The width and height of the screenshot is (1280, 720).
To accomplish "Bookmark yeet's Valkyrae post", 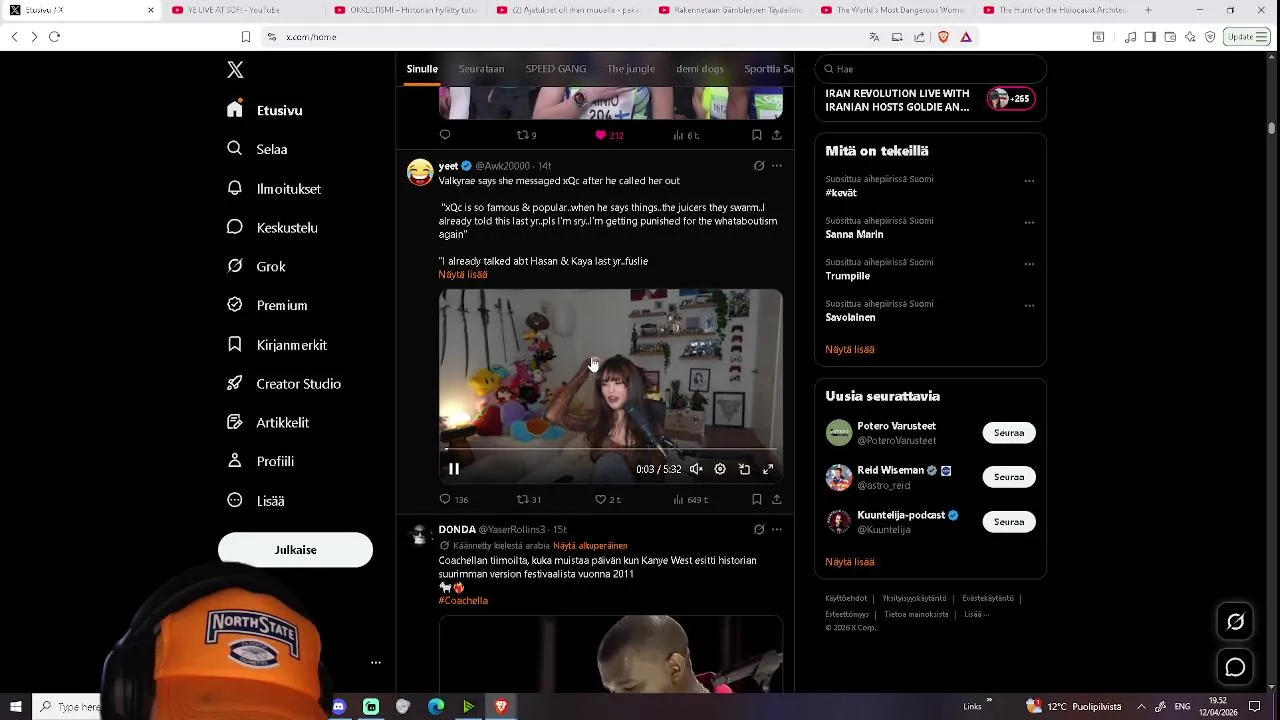I will [757, 499].
